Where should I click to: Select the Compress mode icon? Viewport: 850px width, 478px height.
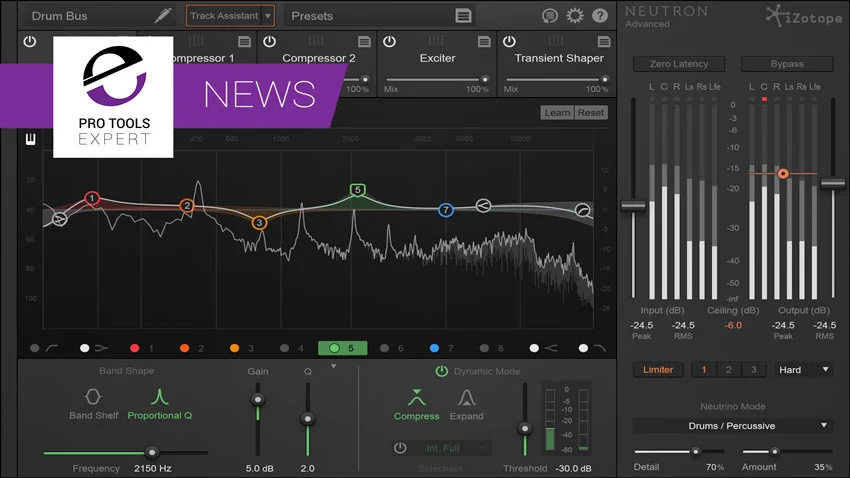click(416, 397)
